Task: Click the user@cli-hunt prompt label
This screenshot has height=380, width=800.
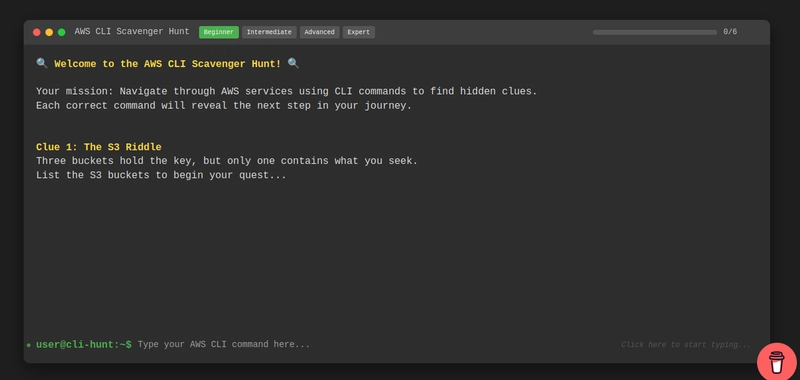Action: (x=84, y=344)
